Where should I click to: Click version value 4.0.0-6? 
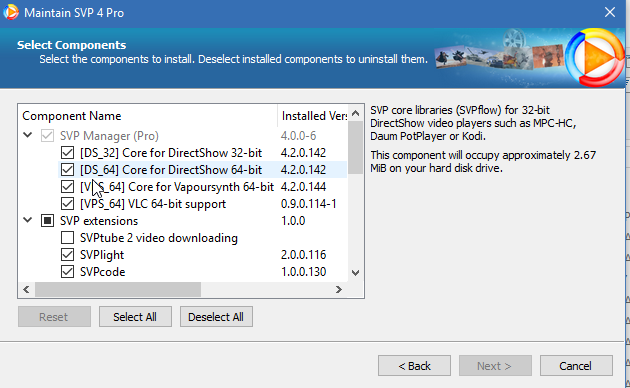tap(299, 136)
